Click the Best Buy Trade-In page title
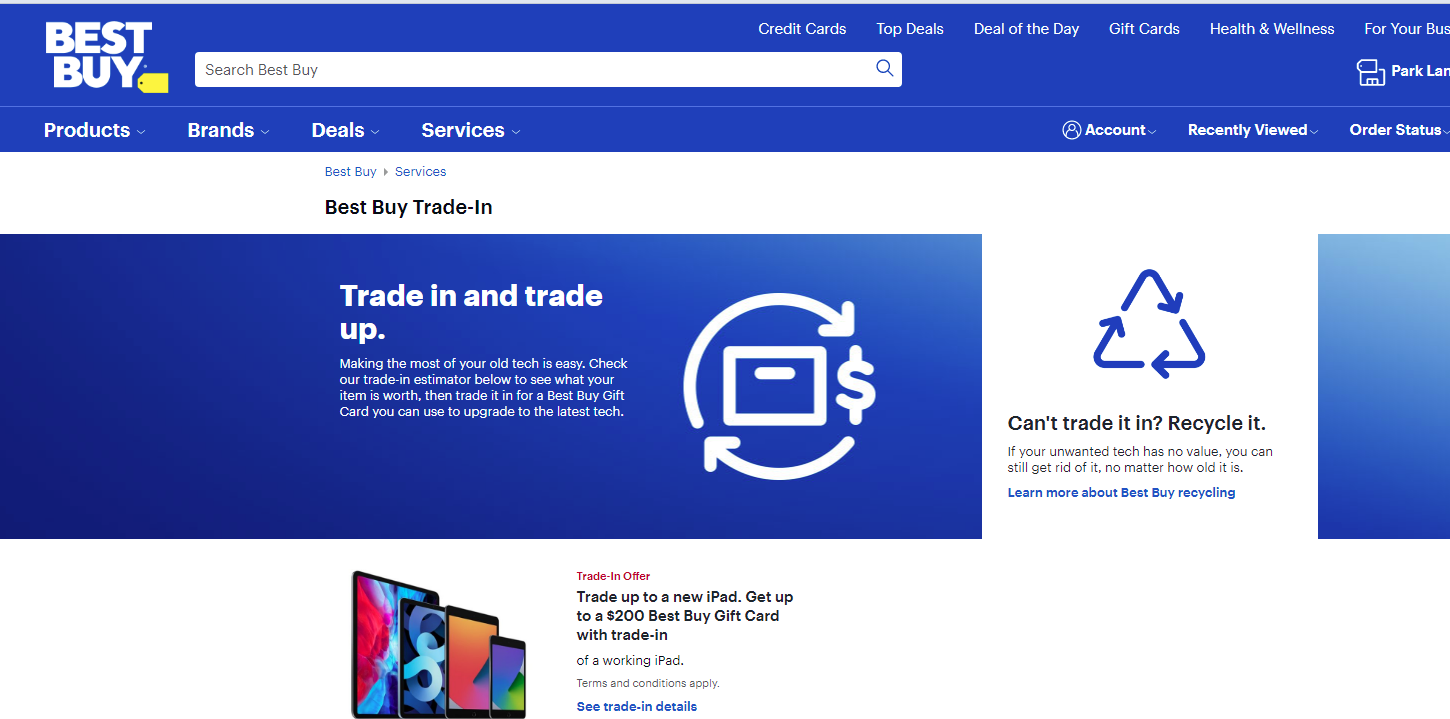Image resolution: width=1450 pixels, height=719 pixels. (408, 208)
